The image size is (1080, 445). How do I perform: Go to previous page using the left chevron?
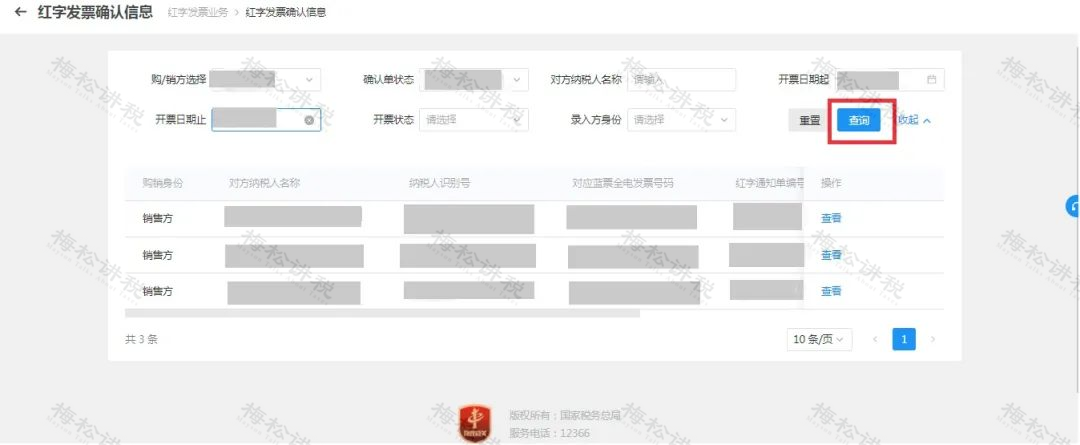875,339
